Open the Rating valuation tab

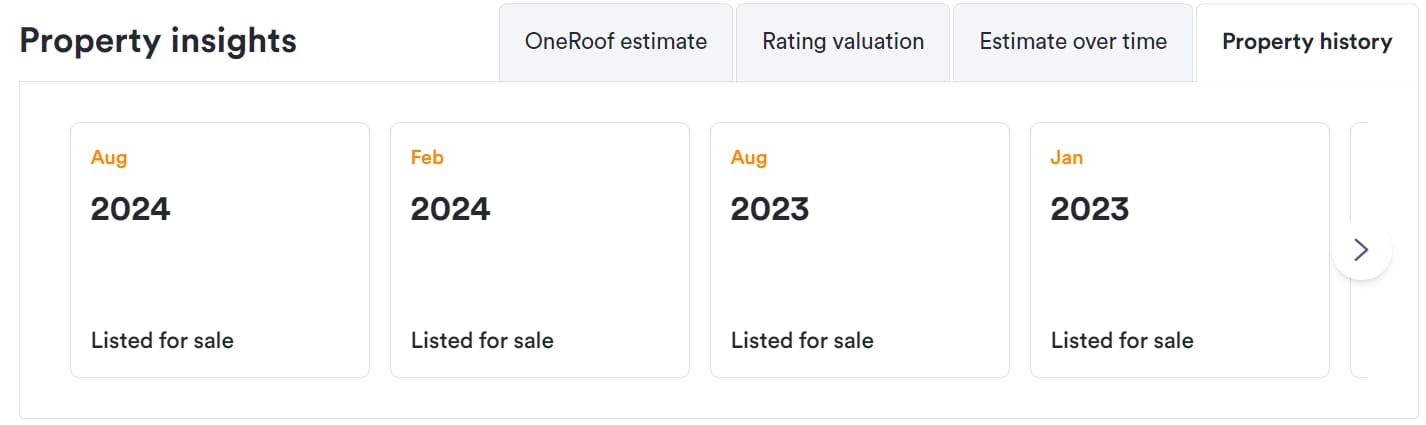click(x=843, y=42)
